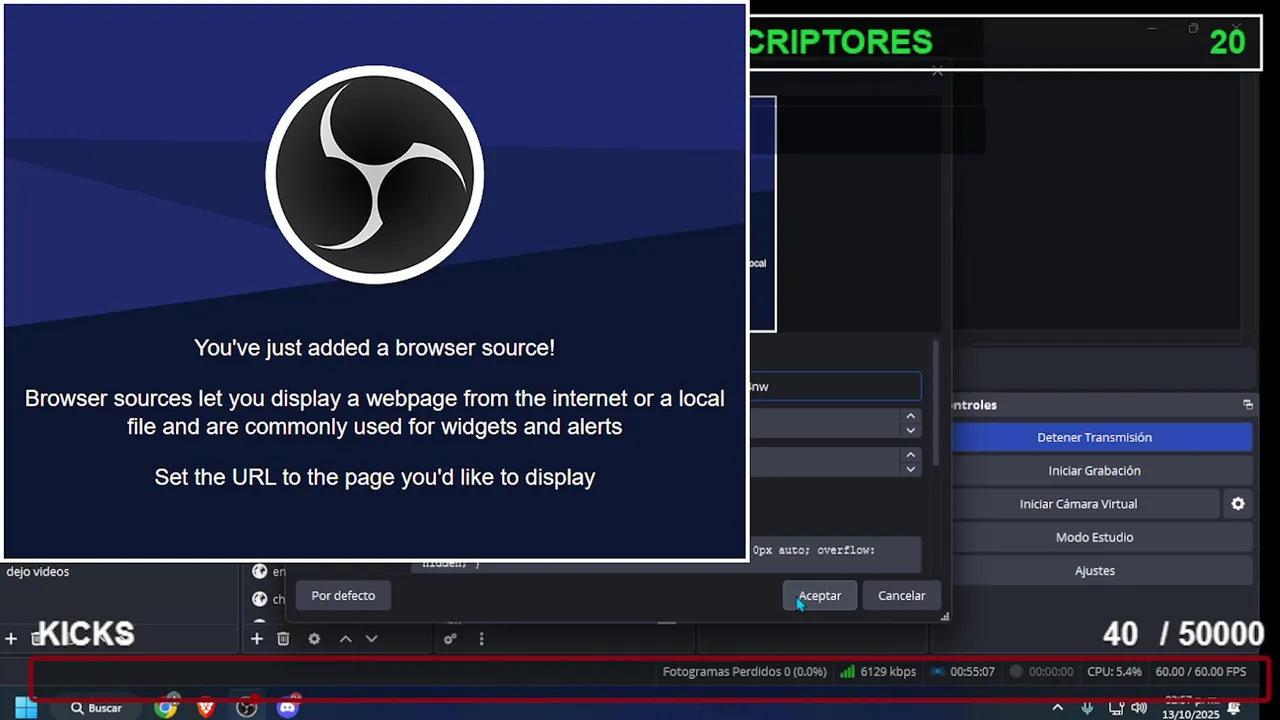
Task: Click the streaming status icon beside 00:55:07
Action: (x=938, y=672)
